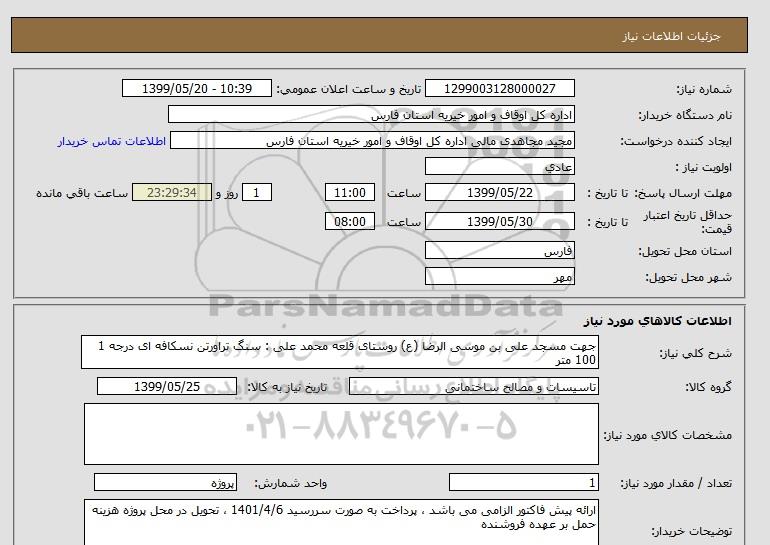The image size is (770, 545).
Task: Select the شهر محل تحویل field مهر
Action: [499, 276]
